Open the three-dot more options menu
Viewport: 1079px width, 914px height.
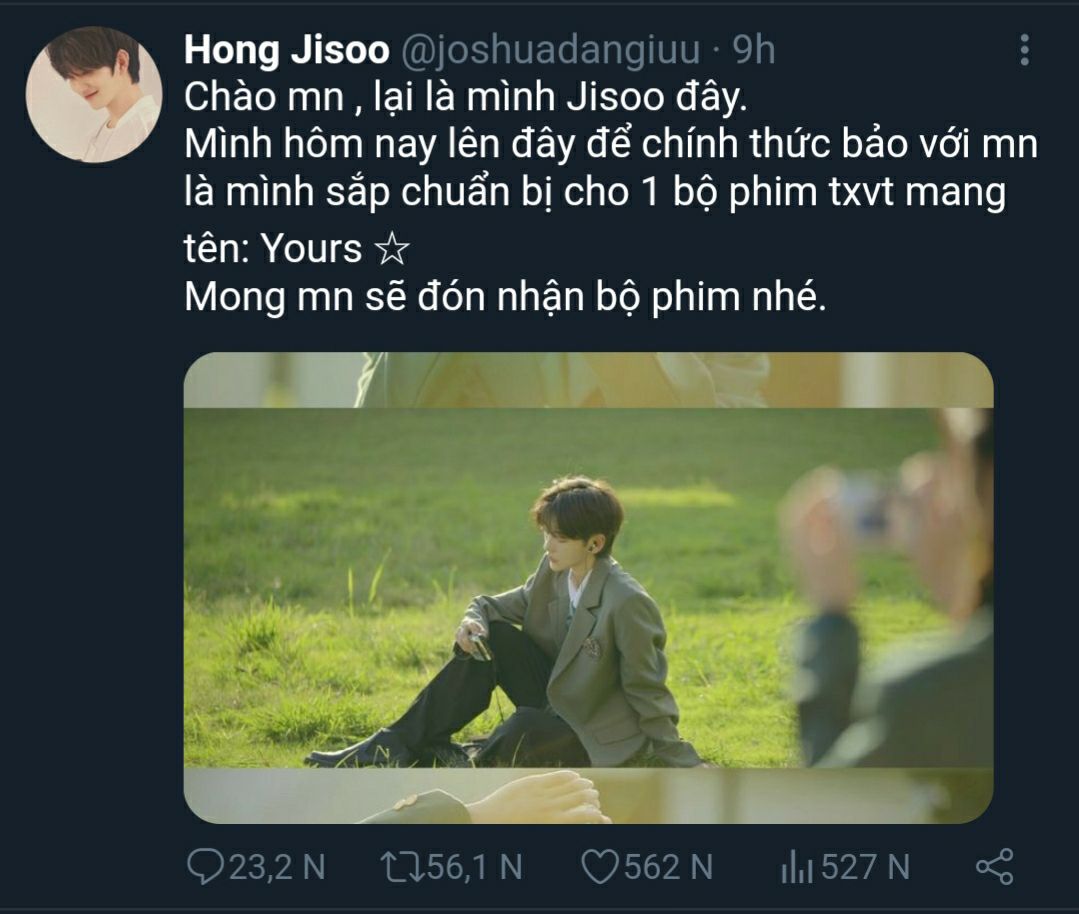click(x=1025, y=50)
